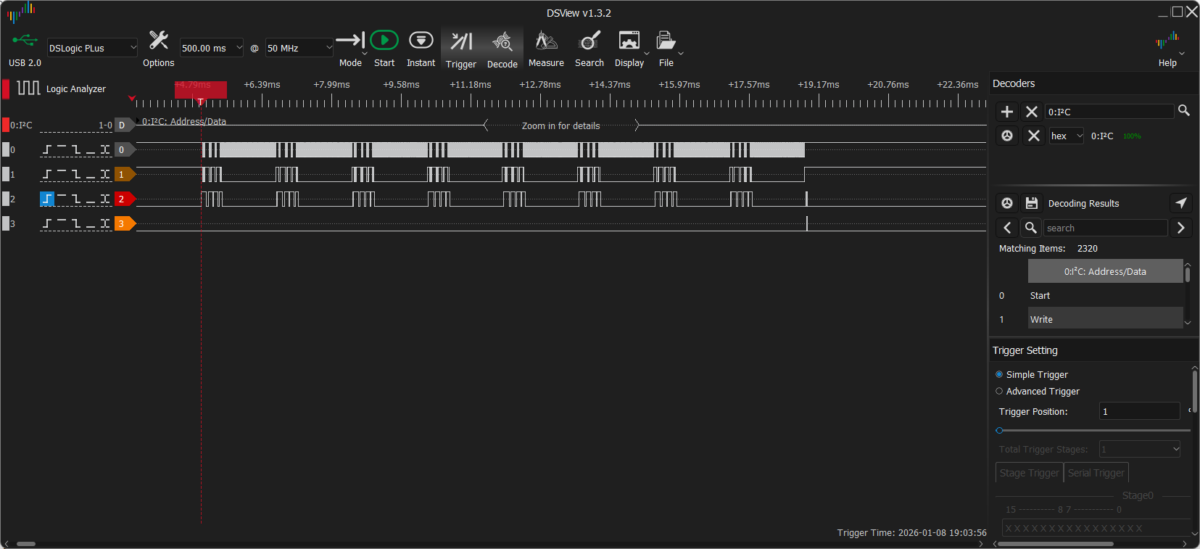Expand the DSLogic PLus device dropdown
The height and width of the screenshot is (549, 1200).
coord(93,48)
